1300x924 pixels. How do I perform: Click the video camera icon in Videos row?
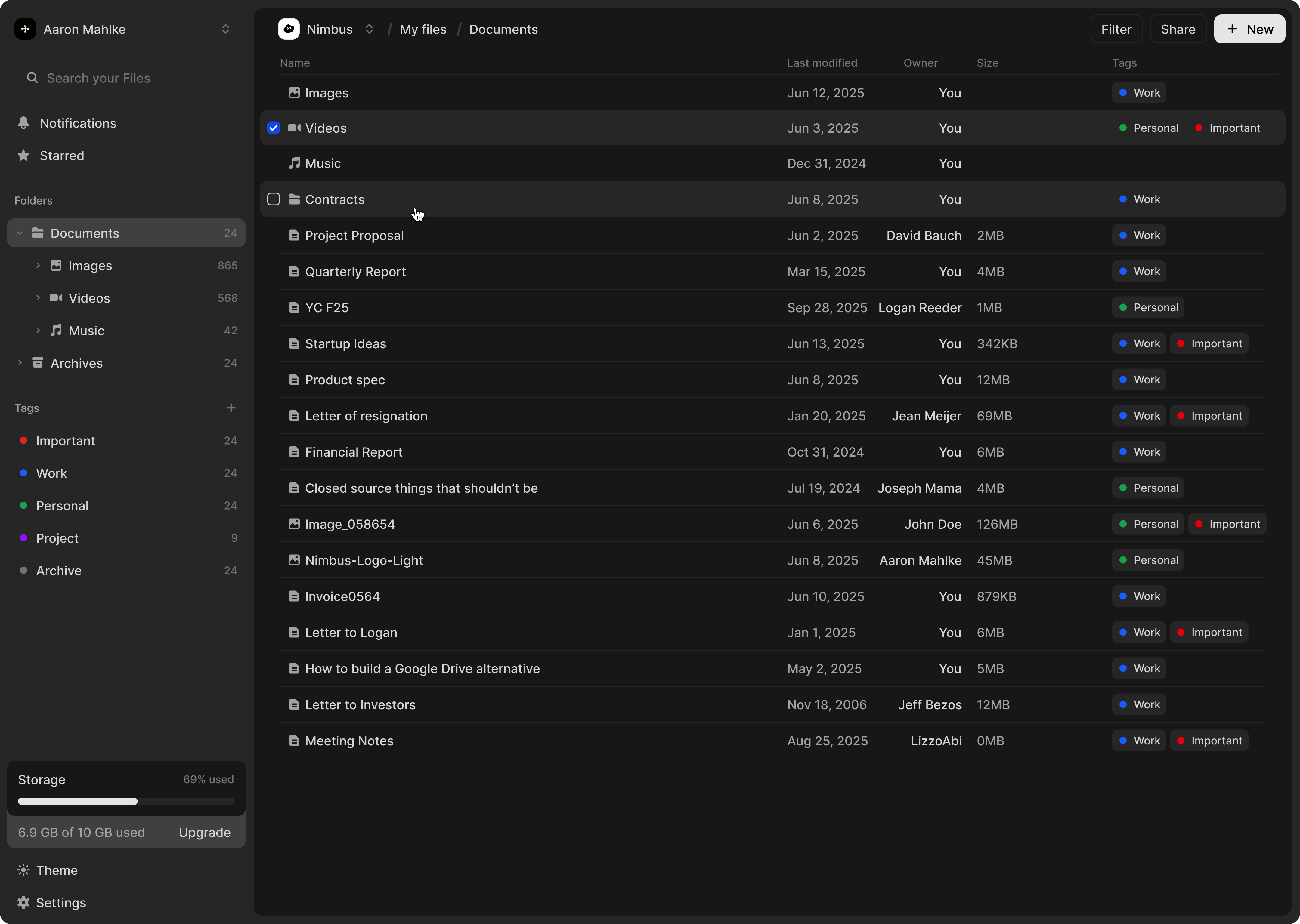[294, 128]
